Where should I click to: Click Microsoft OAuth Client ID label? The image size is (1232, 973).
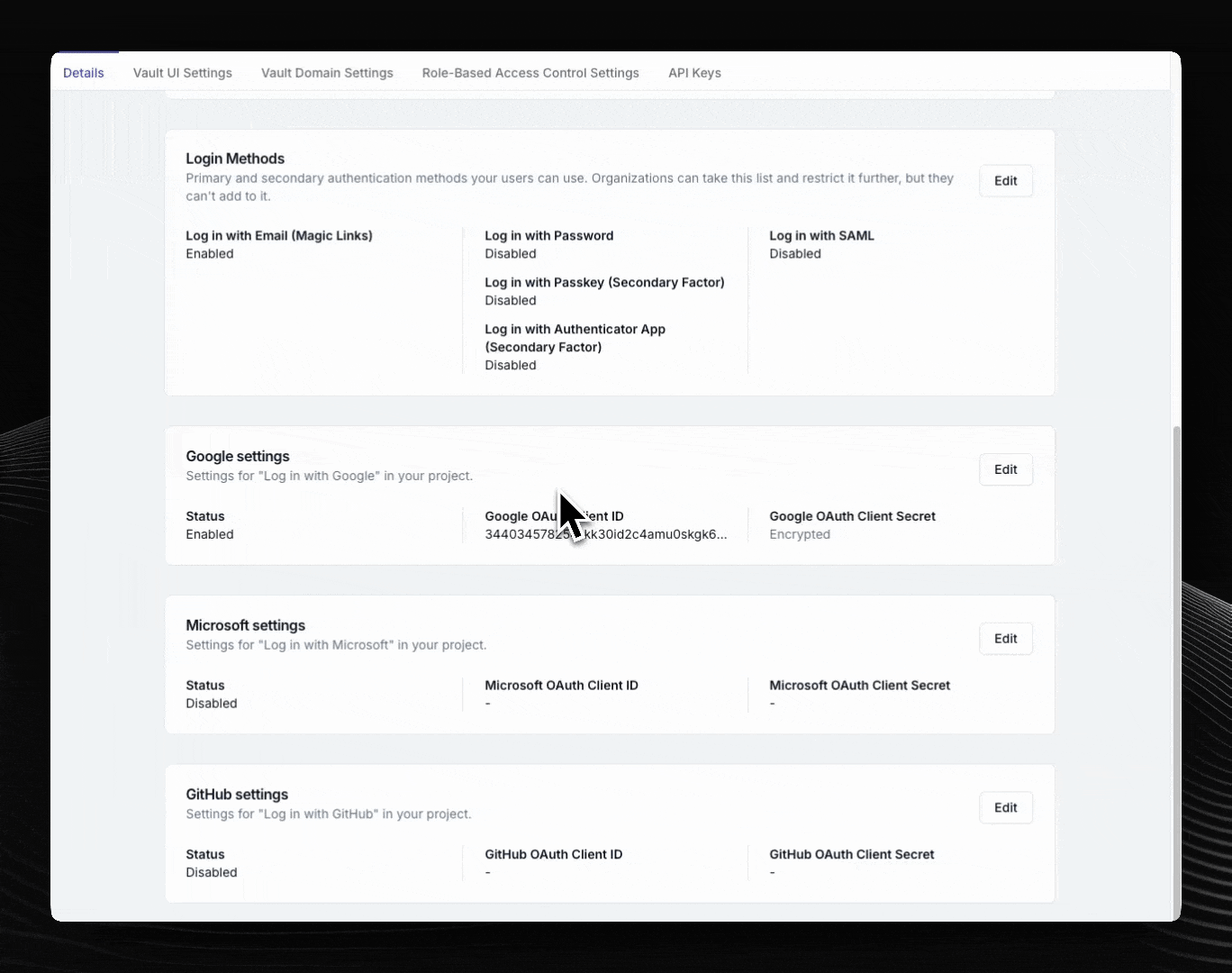pos(561,686)
